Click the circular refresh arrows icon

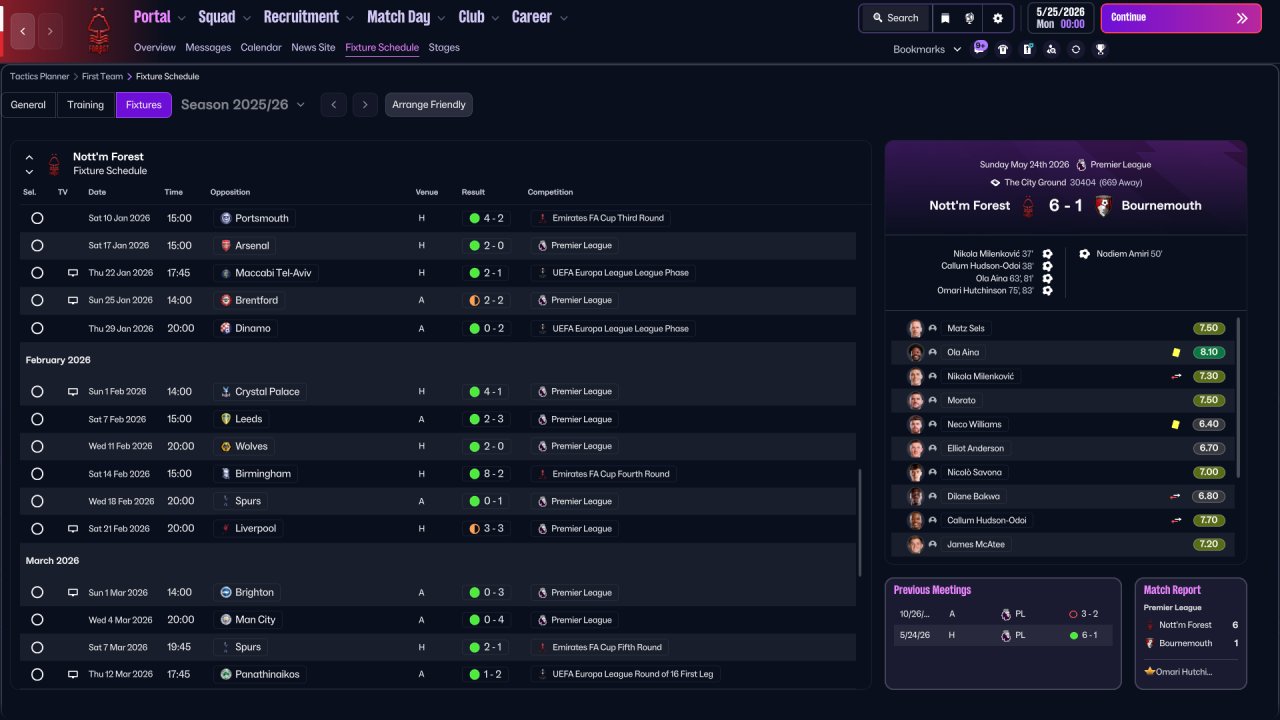click(1075, 49)
